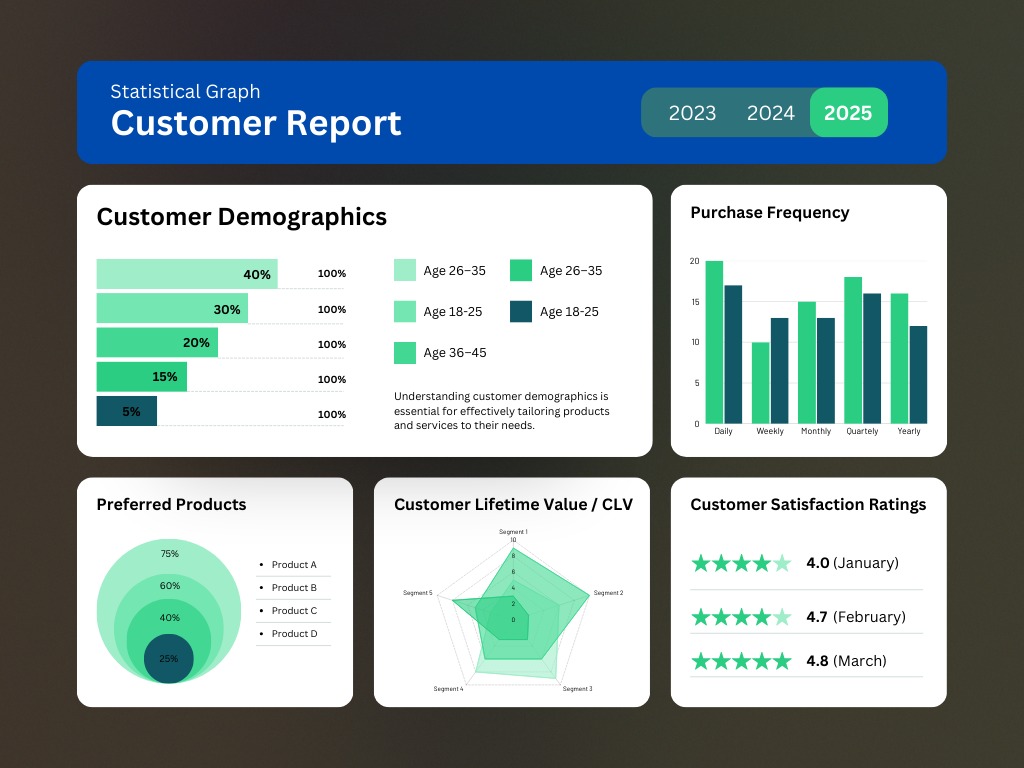Viewport: 1024px width, 768px height.
Task: Click the 75% outer circle label
Action: [x=169, y=554]
